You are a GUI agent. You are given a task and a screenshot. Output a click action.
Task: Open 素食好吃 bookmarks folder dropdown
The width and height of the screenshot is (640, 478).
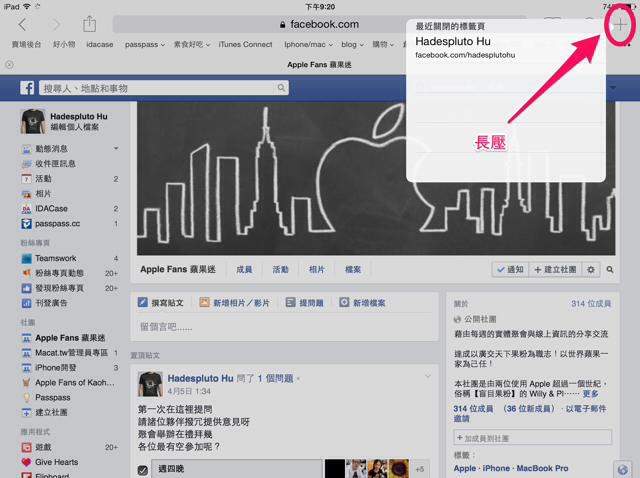tap(192, 44)
